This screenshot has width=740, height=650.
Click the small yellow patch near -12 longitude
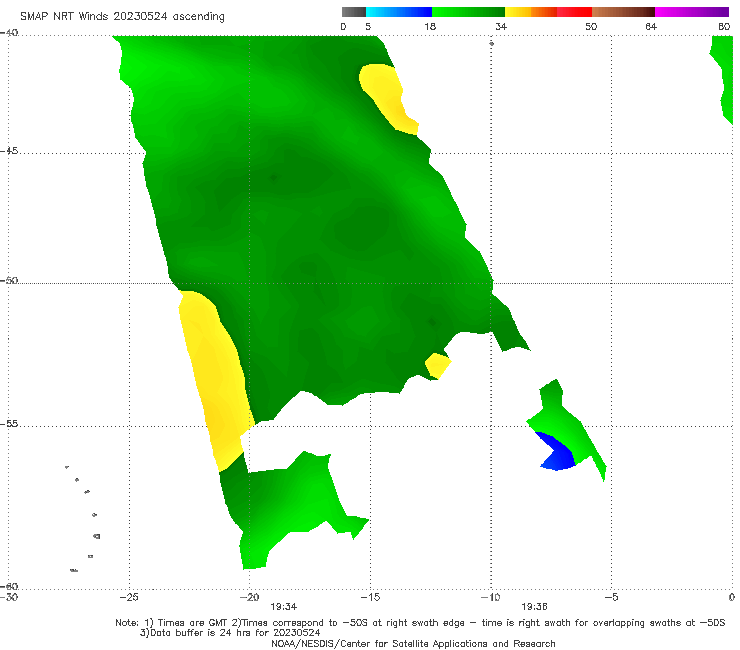[437, 366]
